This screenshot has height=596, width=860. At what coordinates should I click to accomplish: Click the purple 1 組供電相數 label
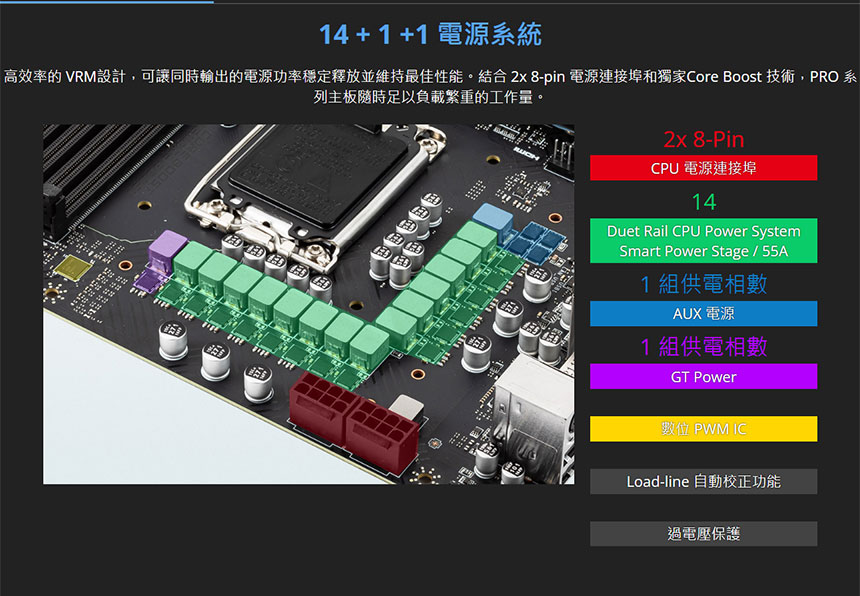(704, 347)
